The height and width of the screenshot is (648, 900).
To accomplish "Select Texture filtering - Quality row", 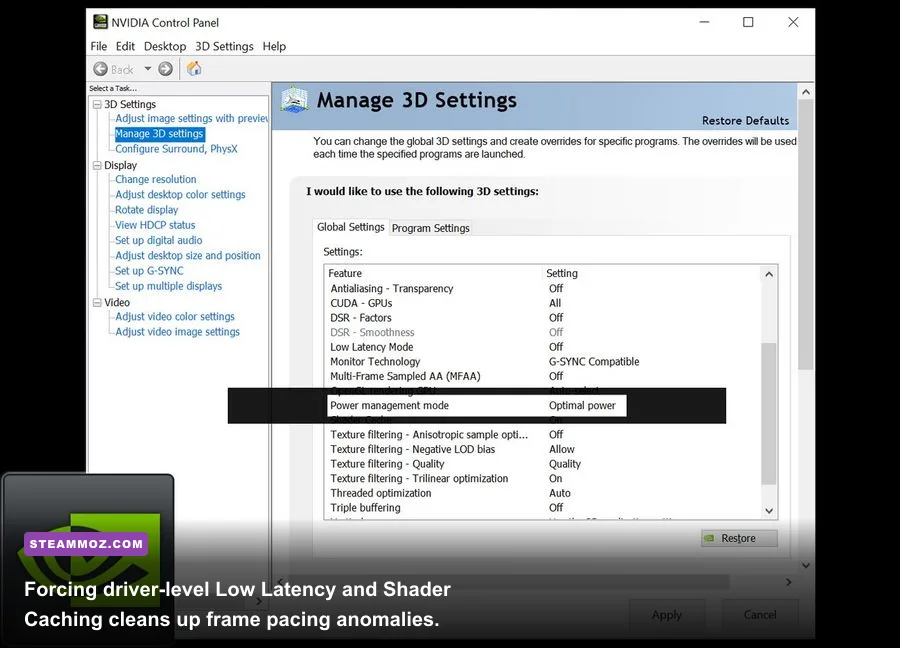I will click(x=542, y=464).
